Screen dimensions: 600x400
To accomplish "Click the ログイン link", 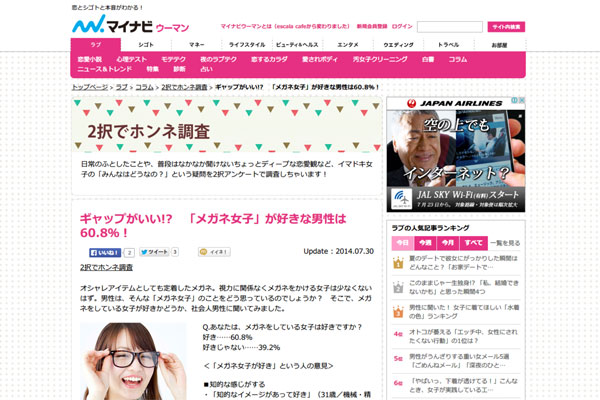I will click(x=402, y=26).
